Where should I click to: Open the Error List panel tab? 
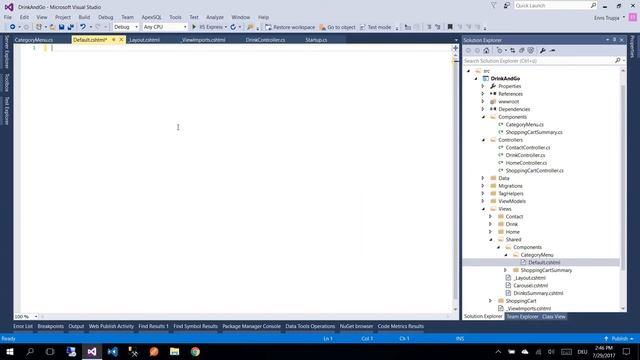click(x=22, y=326)
